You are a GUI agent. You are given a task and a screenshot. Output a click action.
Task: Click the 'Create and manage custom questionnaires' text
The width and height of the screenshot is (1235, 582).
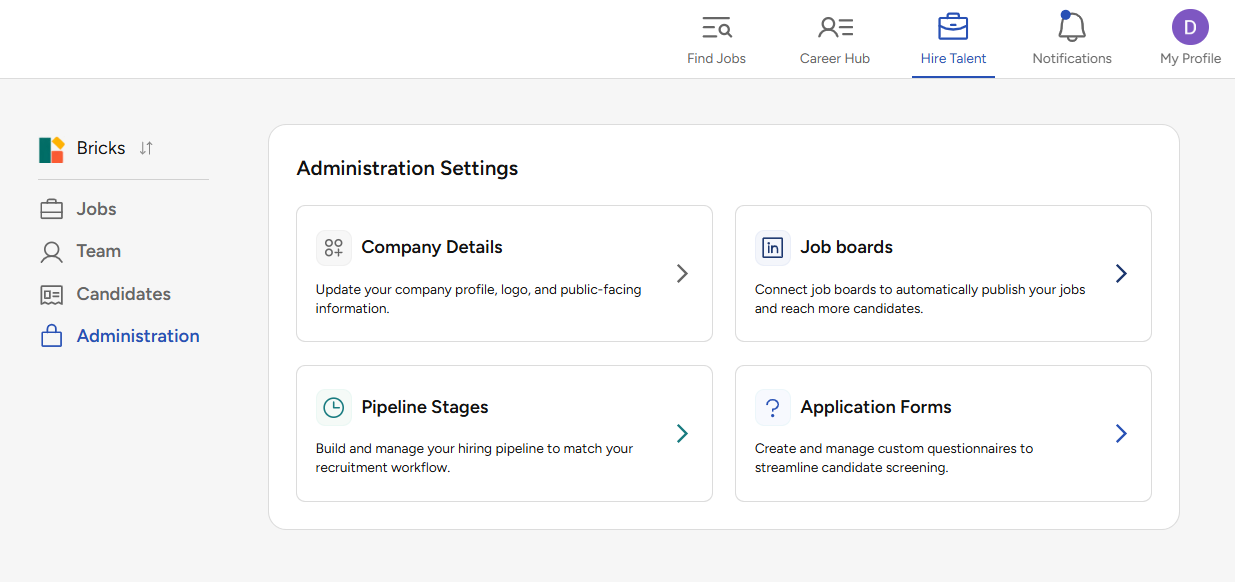pos(894,458)
